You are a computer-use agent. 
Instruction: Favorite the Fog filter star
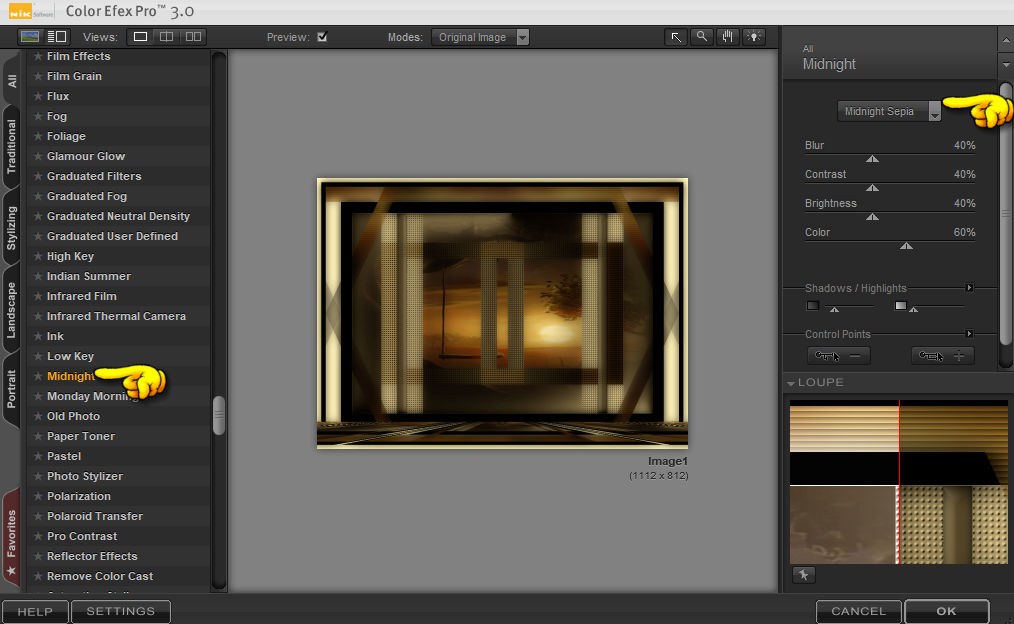click(x=38, y=116)
